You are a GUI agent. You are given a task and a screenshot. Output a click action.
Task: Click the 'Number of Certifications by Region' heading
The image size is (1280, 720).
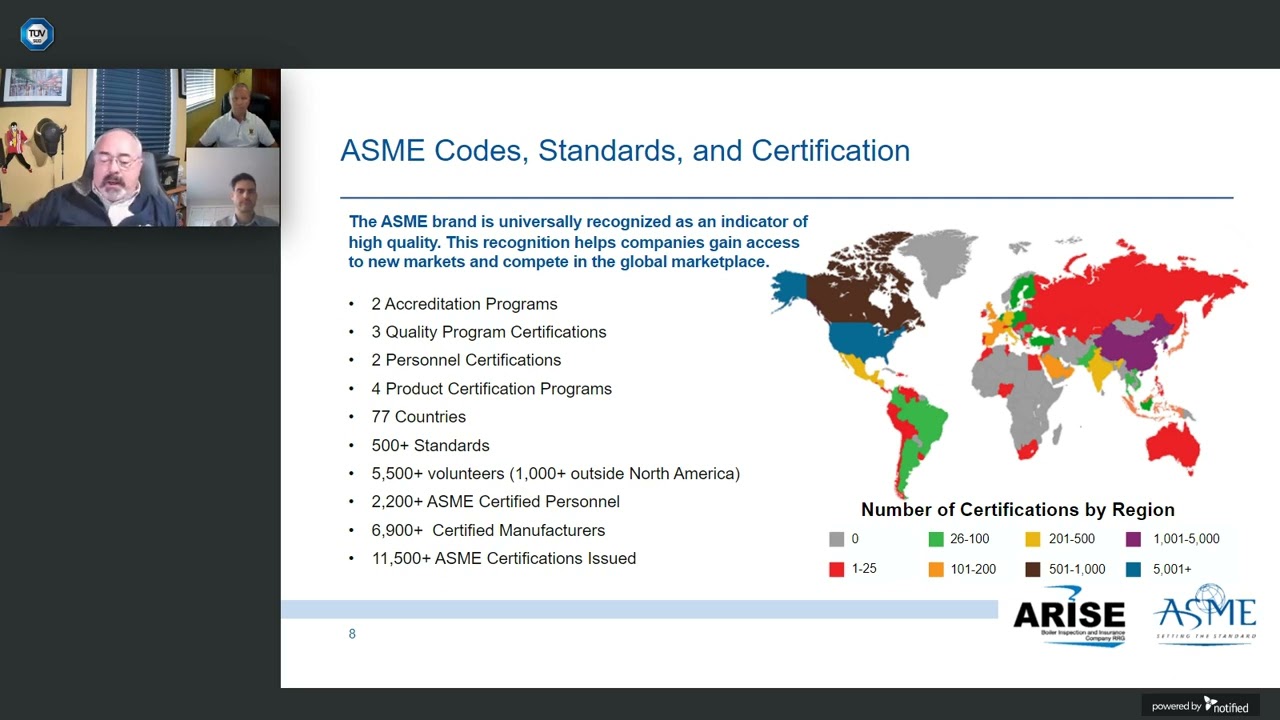(x=1018, y=510)
